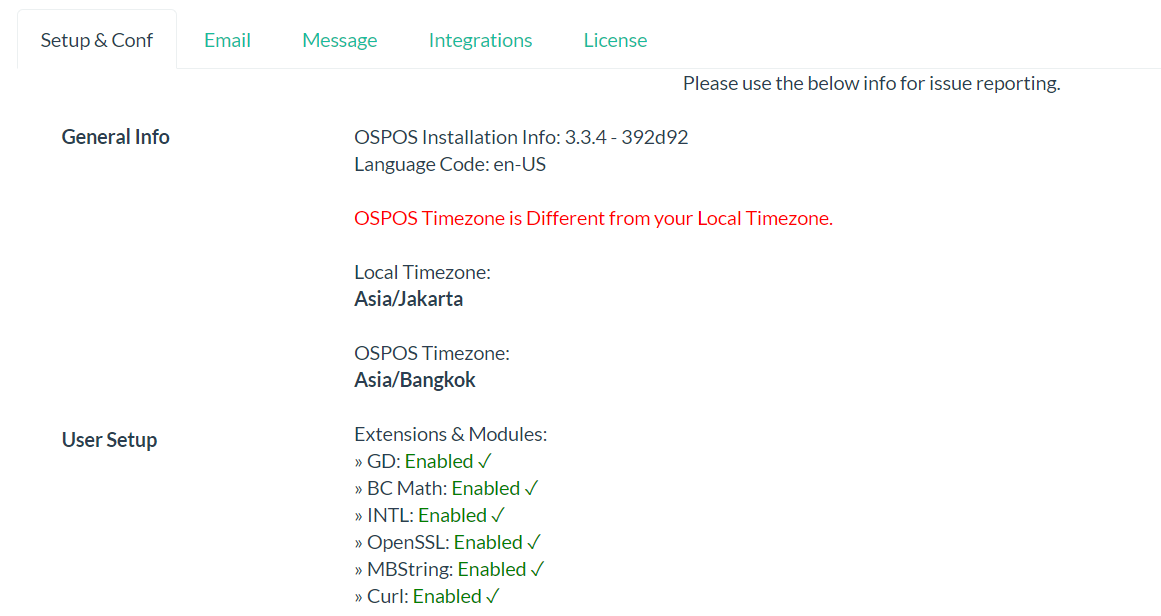
Task: Click the Asia/Bangkok OSPOS timezone value
Action: [414, 379]
